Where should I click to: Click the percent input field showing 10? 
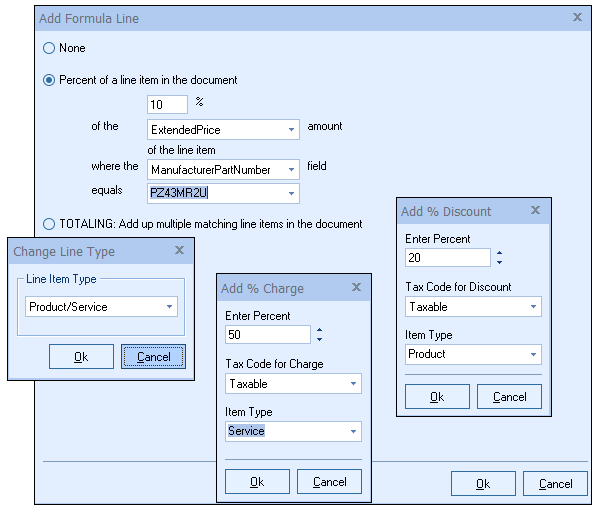click(166, 105)
